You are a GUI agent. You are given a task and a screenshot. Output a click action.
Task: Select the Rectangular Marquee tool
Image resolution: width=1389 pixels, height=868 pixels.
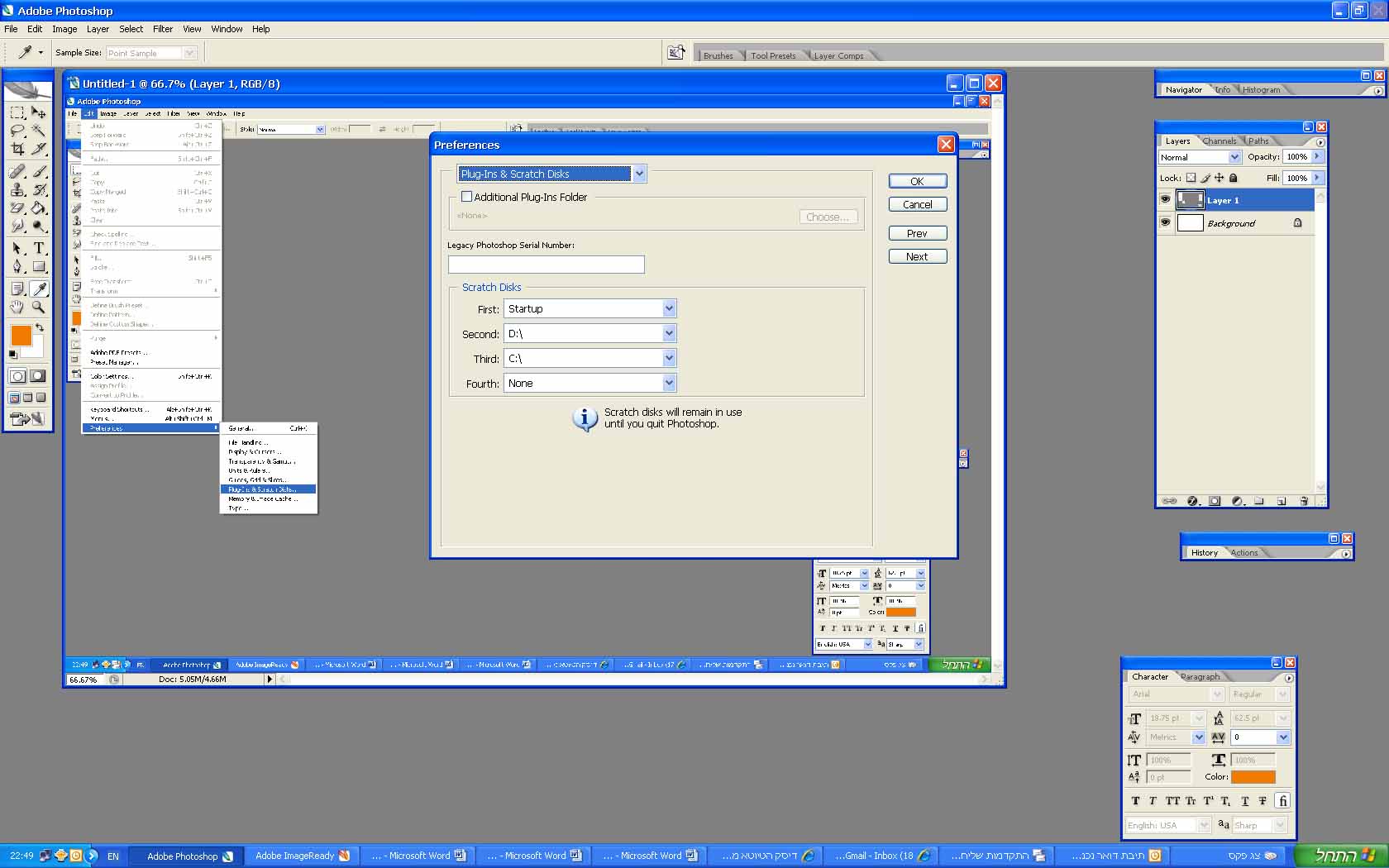(x=17, y=112)
